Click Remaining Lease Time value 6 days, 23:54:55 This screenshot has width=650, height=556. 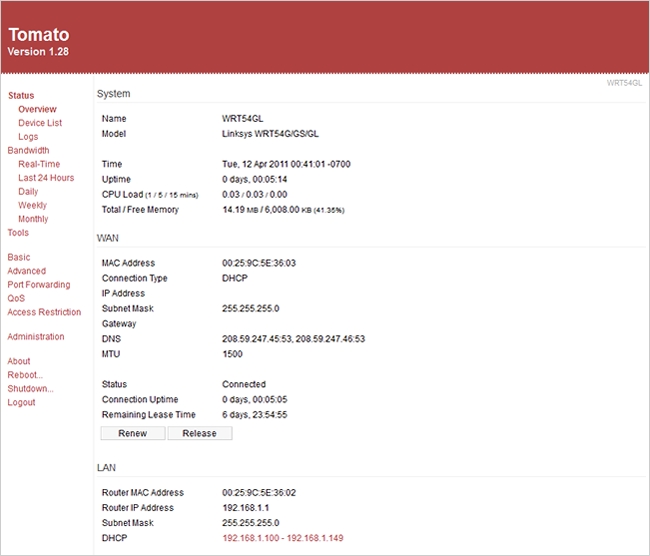click(x=255, y=414)
